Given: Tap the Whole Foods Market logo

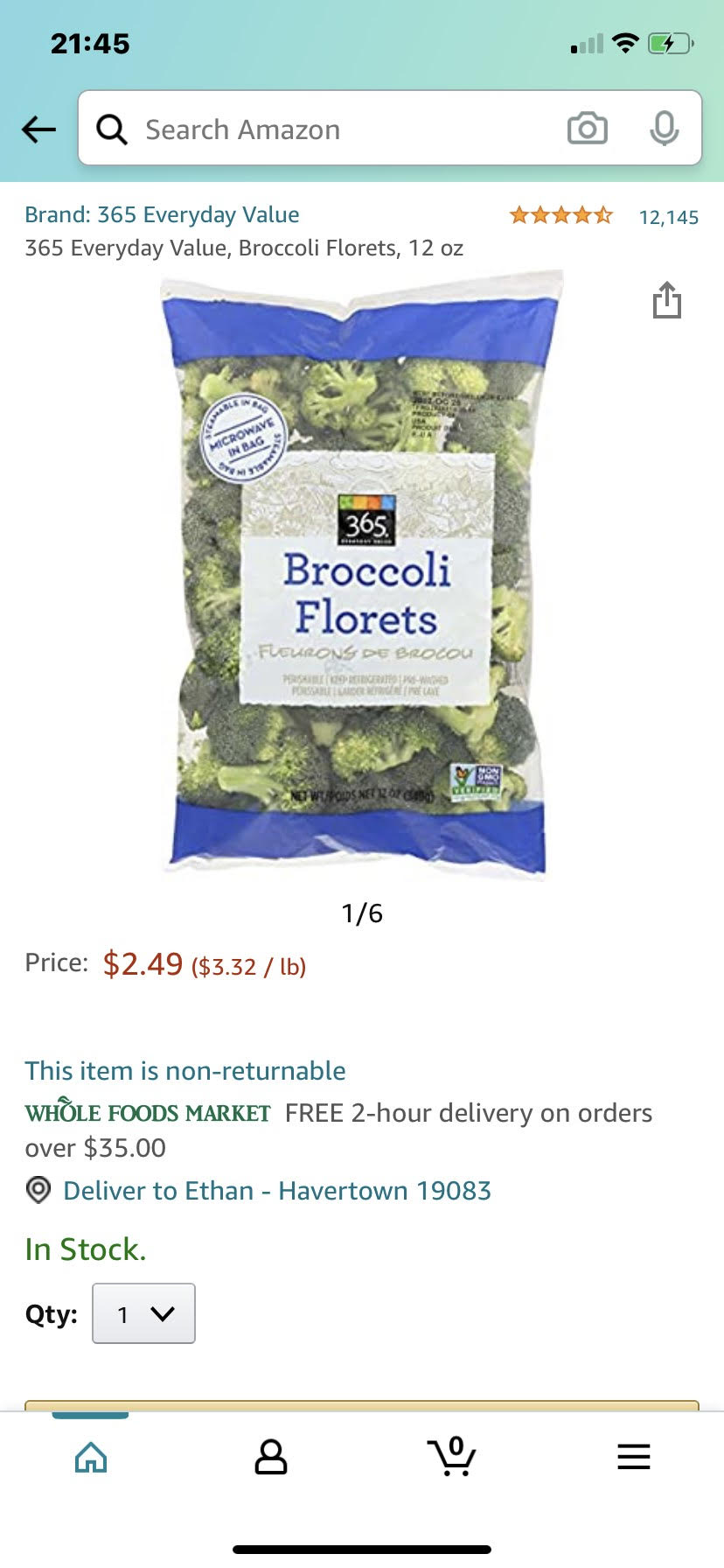Looking at the screenshot, I should coord(148,1112).
